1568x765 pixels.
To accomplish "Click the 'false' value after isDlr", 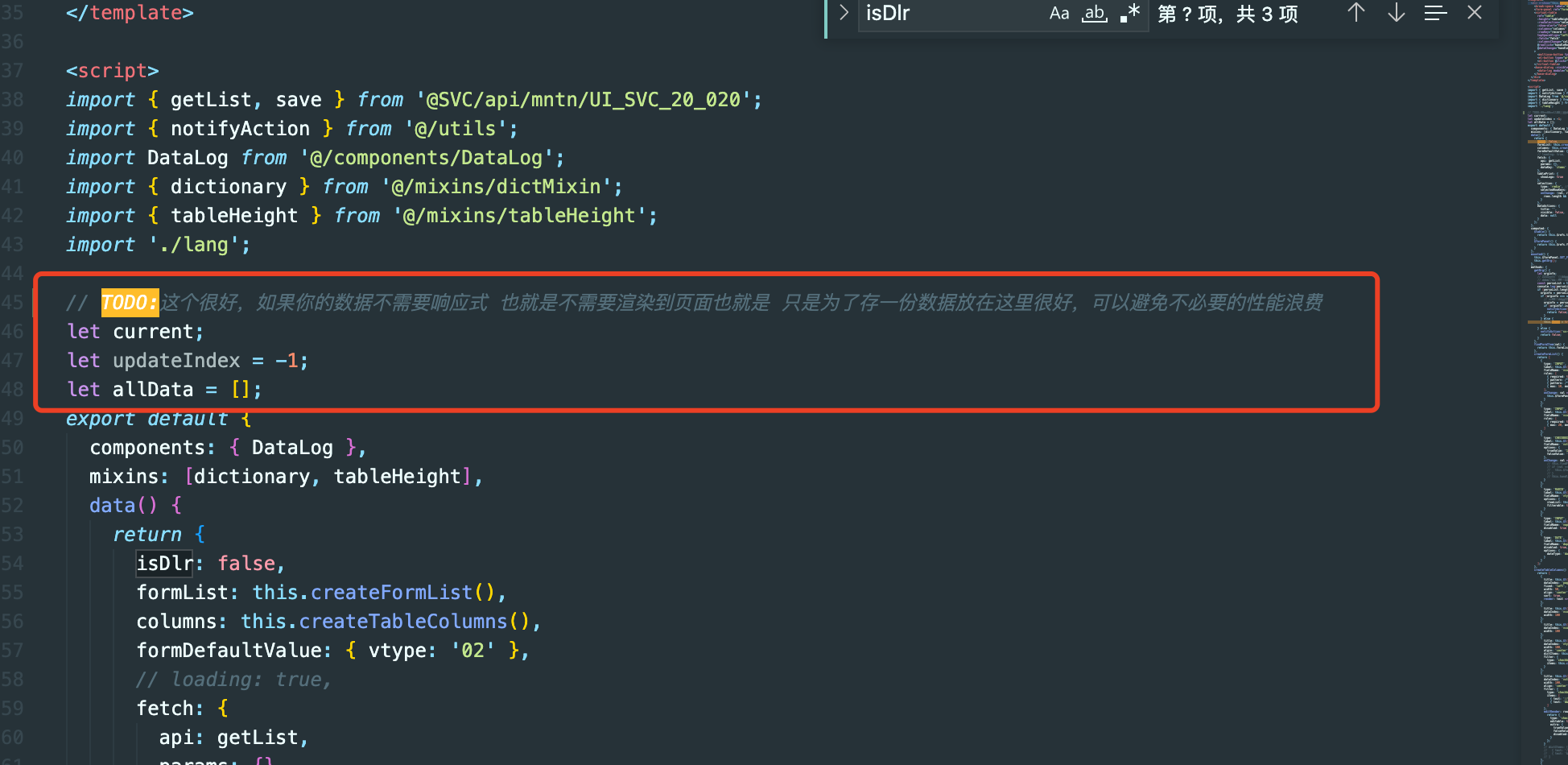I will (246, 564).
